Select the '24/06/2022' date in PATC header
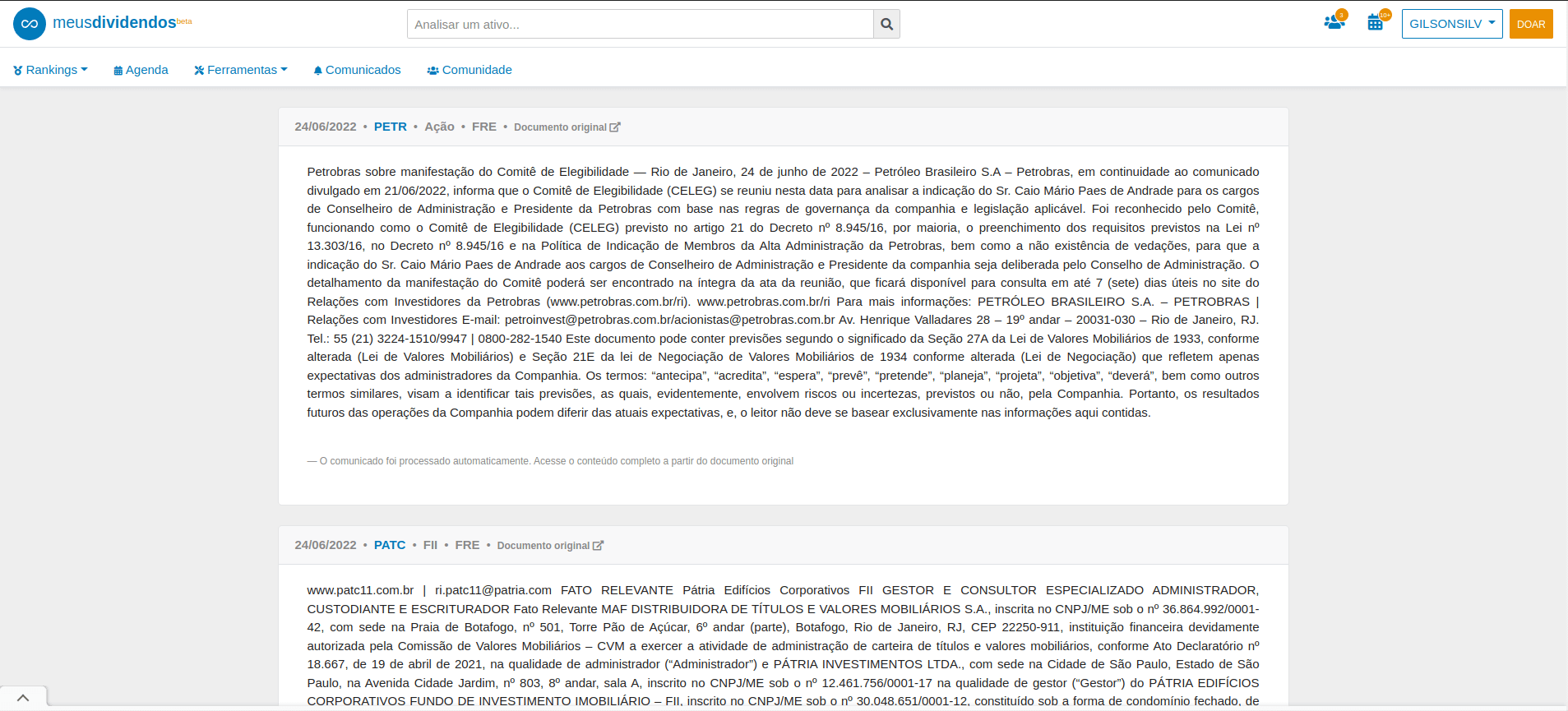 326,545
